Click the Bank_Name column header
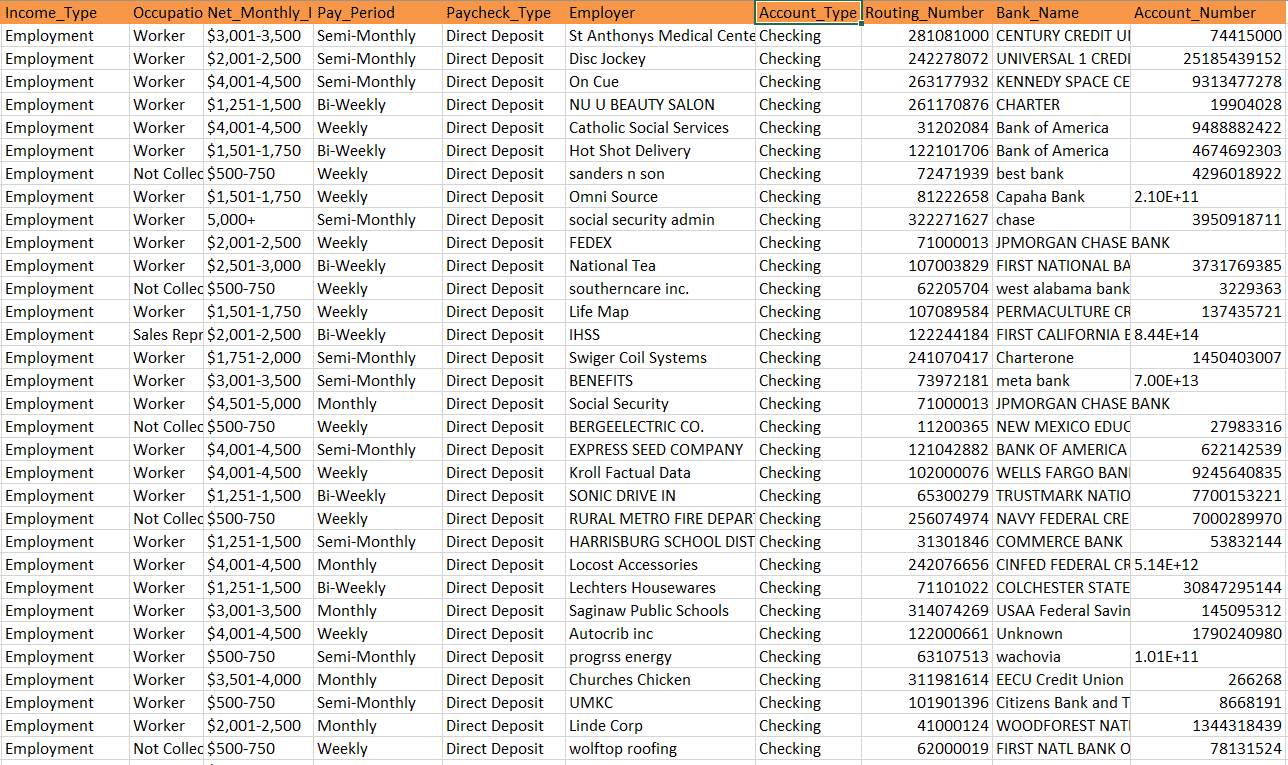Viewport: 1288px width, 765px height. tap(1060, 13)
